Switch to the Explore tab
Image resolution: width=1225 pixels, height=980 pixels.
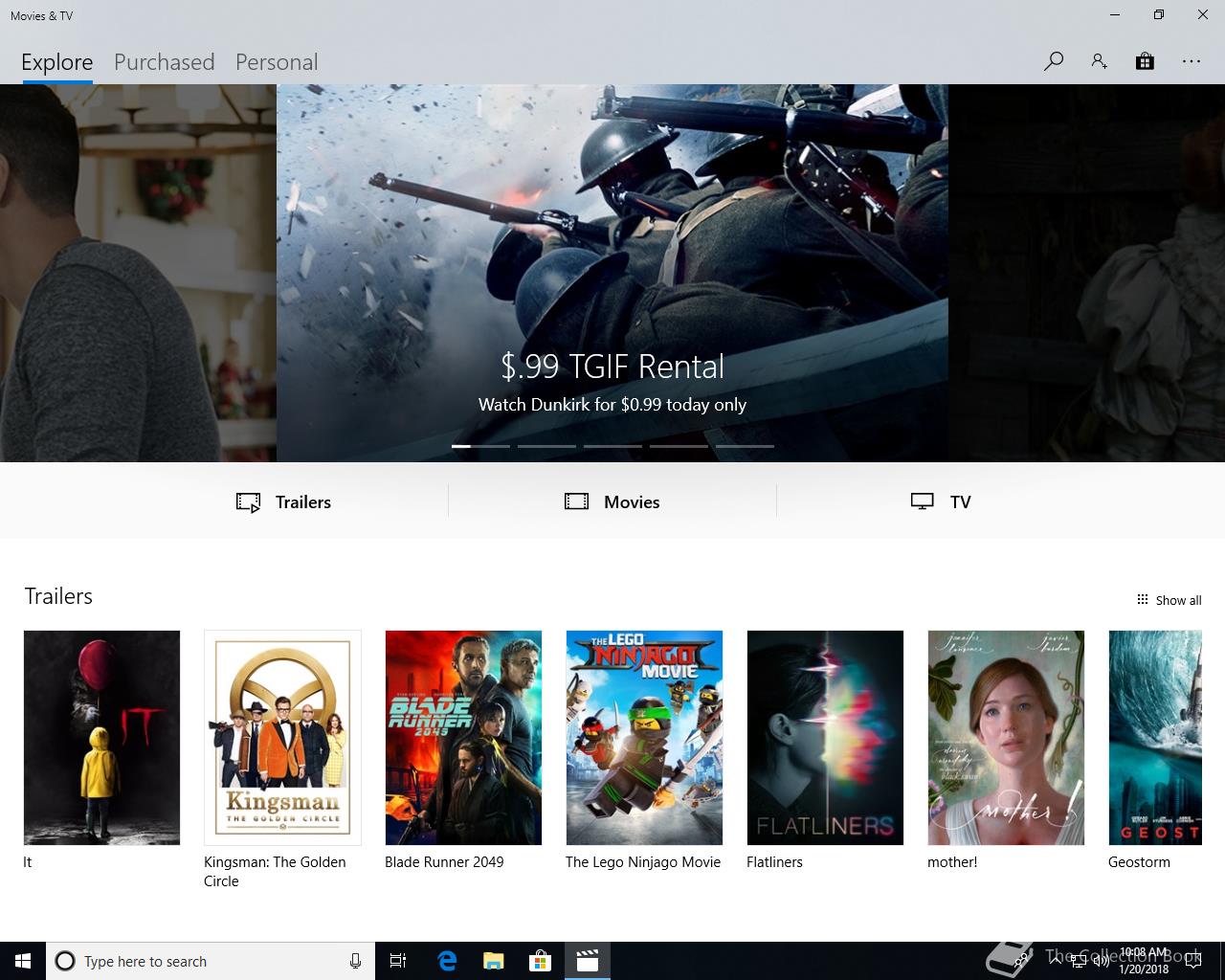(x=57, y=62)
